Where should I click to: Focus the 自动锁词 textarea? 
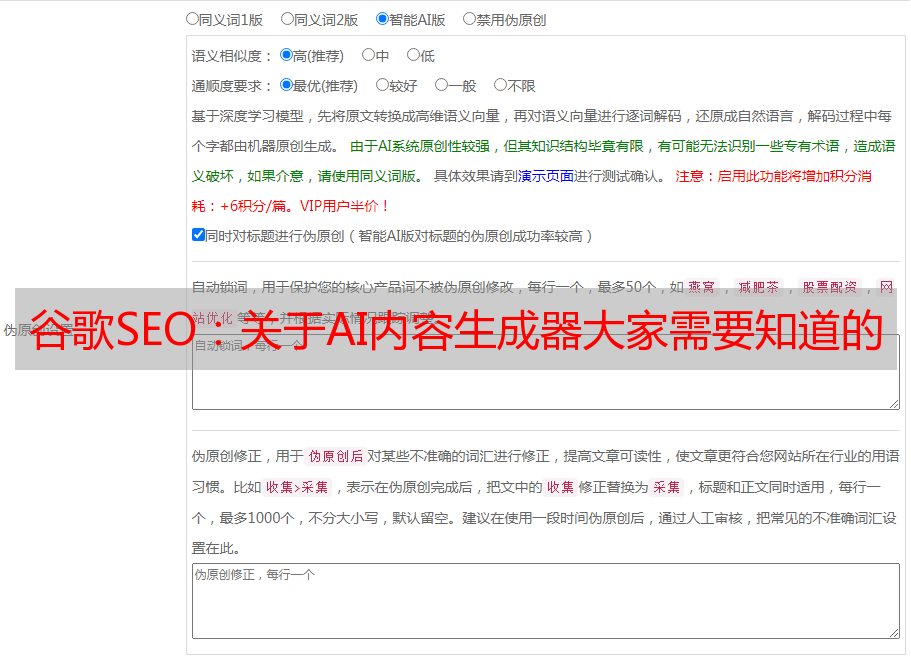click(x=546, y=372)
